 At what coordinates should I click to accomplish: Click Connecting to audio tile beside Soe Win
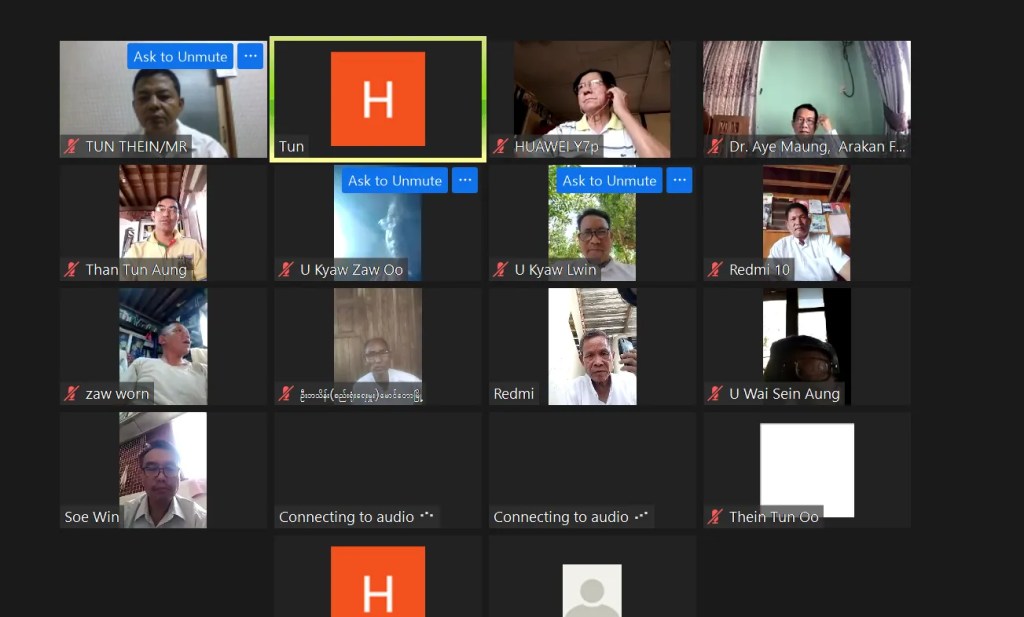click(x=377, y=470)
